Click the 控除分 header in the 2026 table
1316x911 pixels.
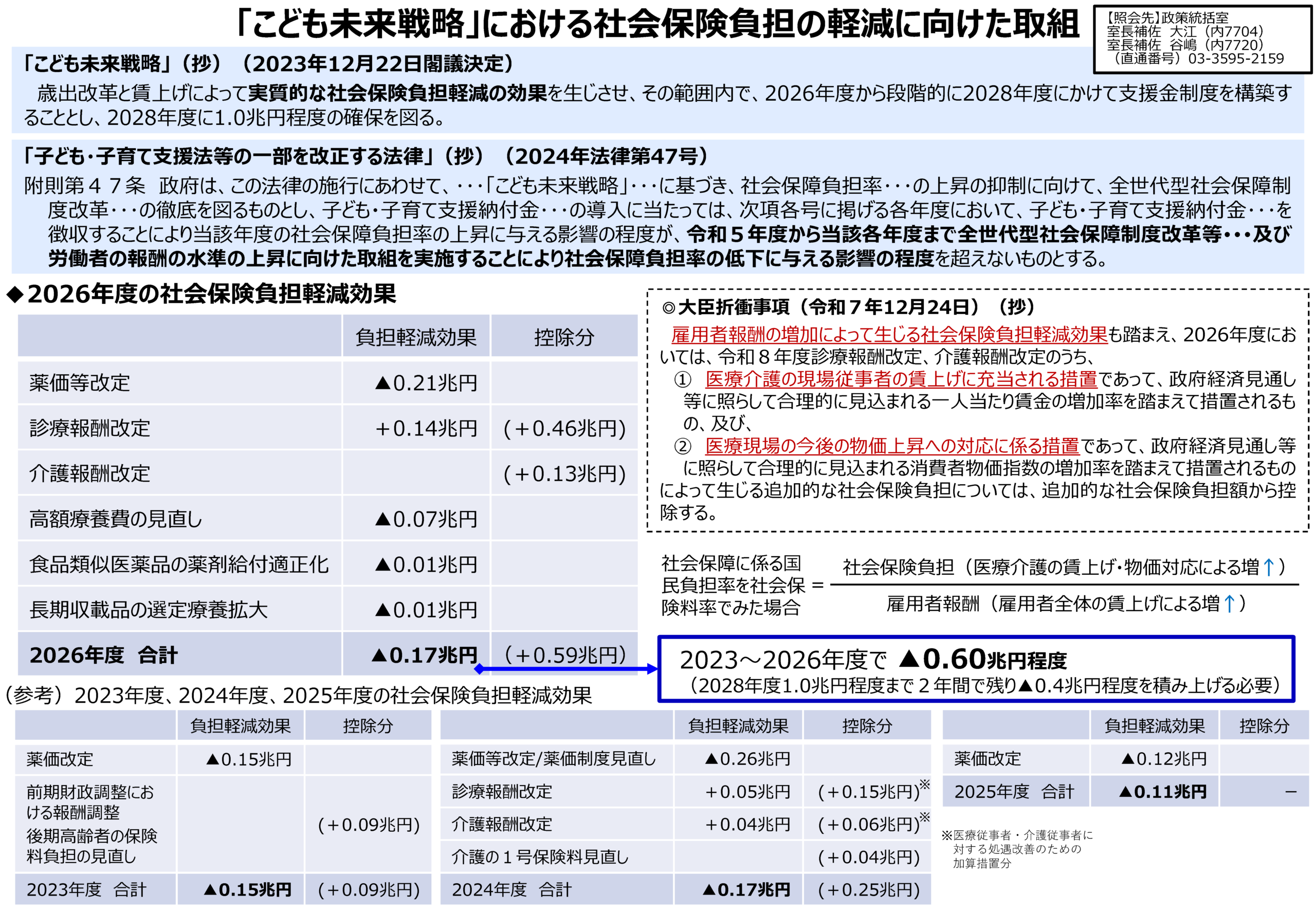pyautogui.click(x=564, y=337)
